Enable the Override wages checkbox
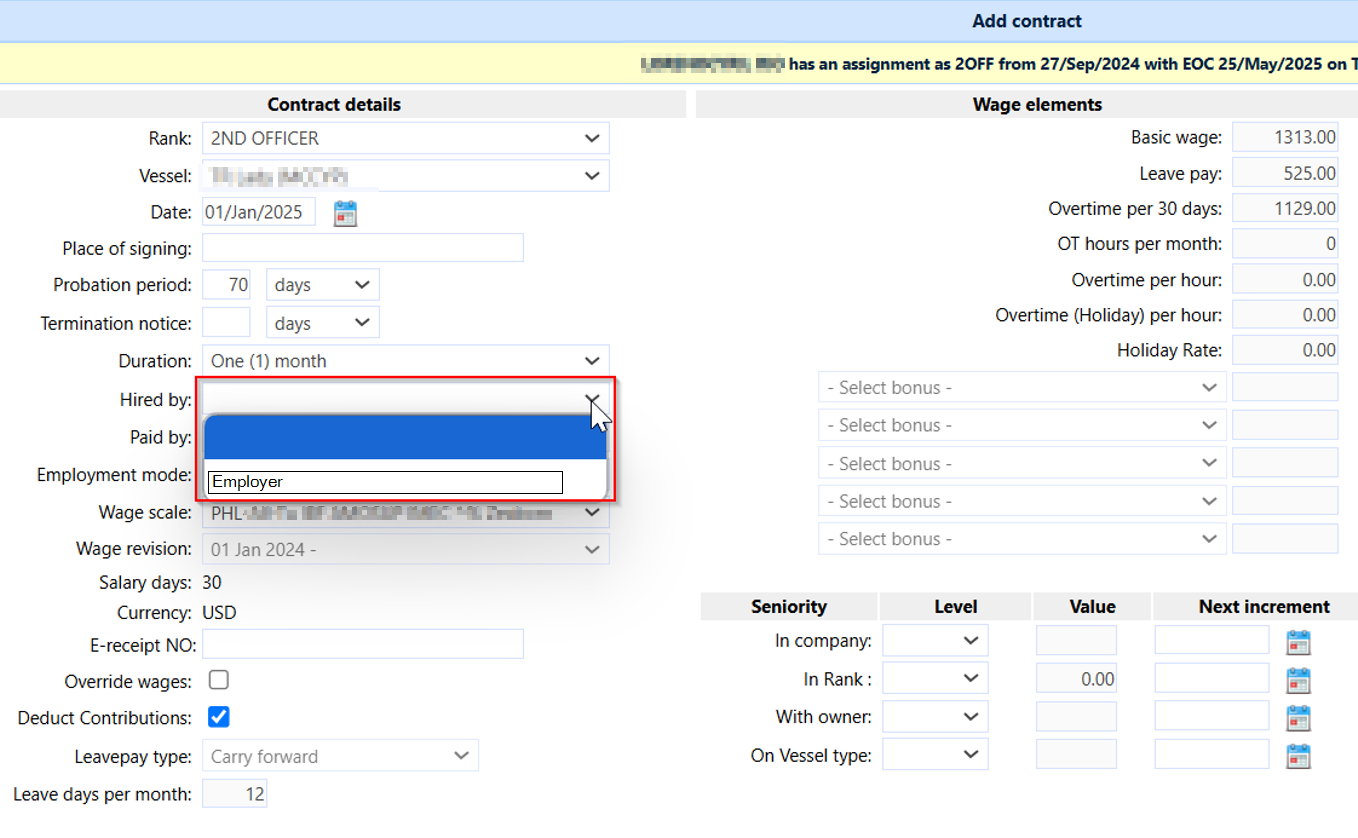Viewport: 1358px width, 838px height. [218, 680]
